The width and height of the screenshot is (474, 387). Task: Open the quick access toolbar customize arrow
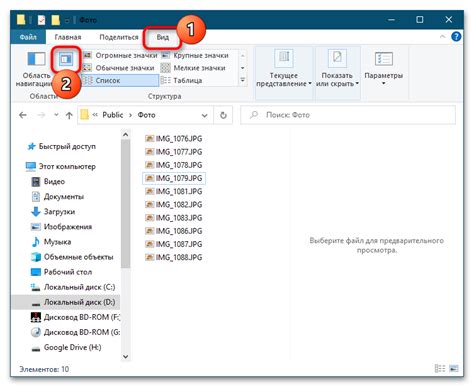click(67, 20)
